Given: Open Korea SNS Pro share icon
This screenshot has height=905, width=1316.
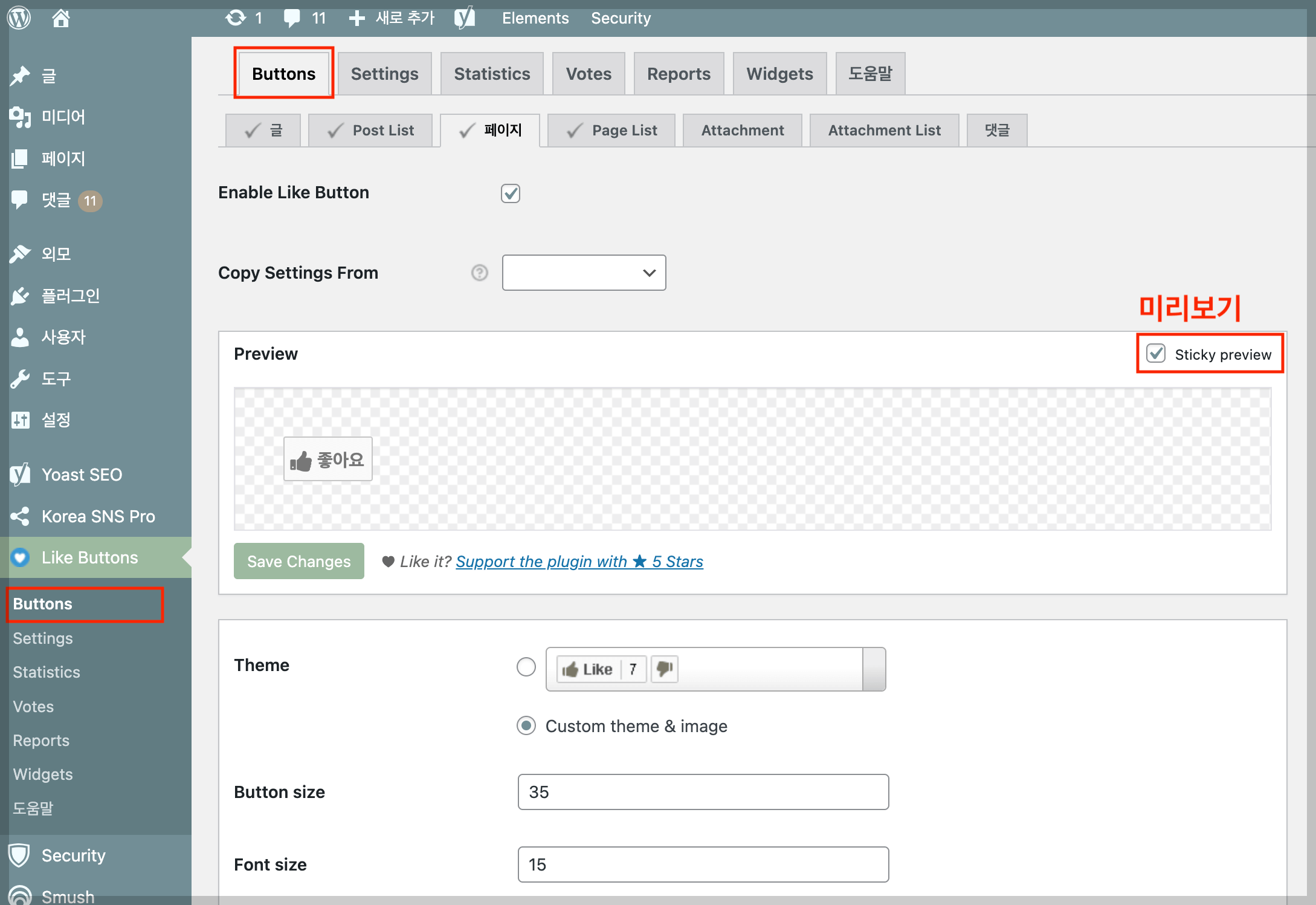Looking at the screenshot, I should coord(20,516).
